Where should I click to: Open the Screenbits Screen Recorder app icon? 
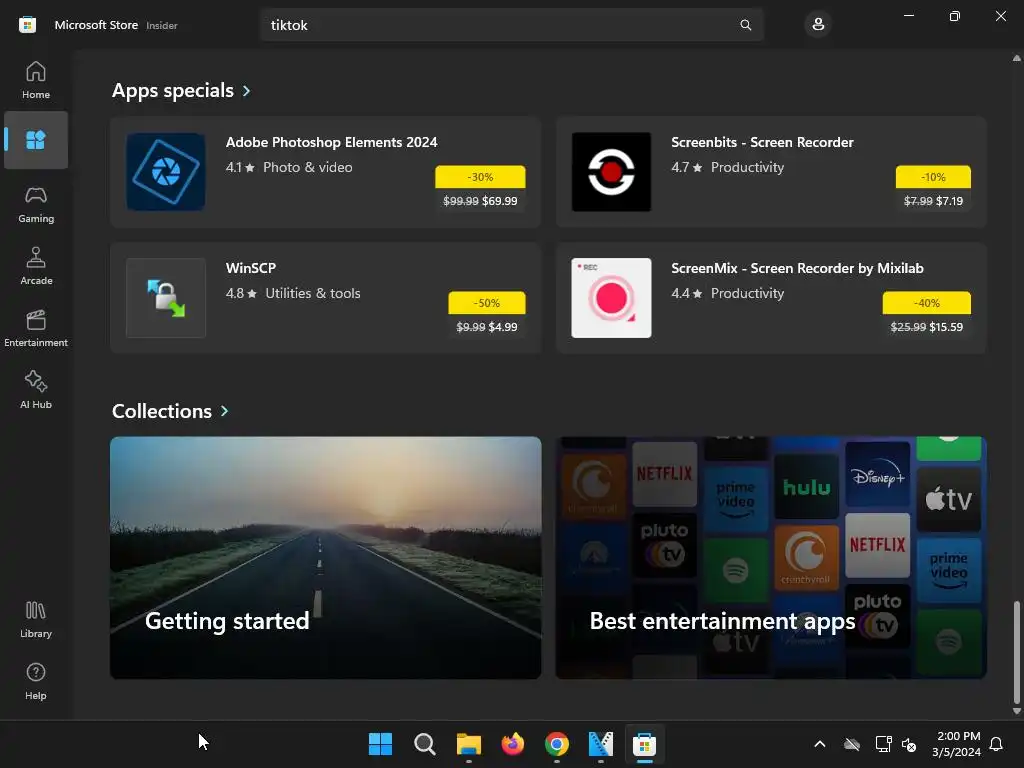click(611, 172)
